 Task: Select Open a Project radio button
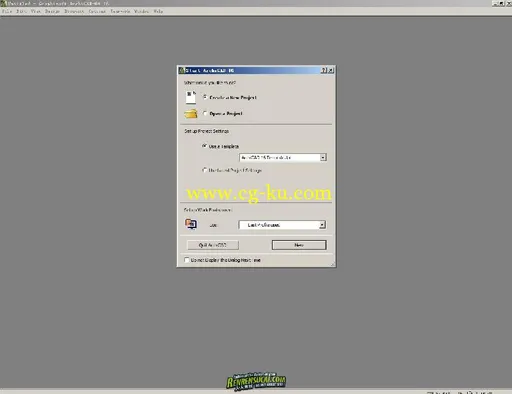[205, 113]
